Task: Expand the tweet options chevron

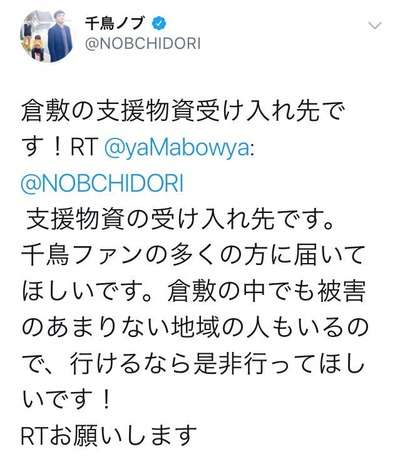Action: 375,26
